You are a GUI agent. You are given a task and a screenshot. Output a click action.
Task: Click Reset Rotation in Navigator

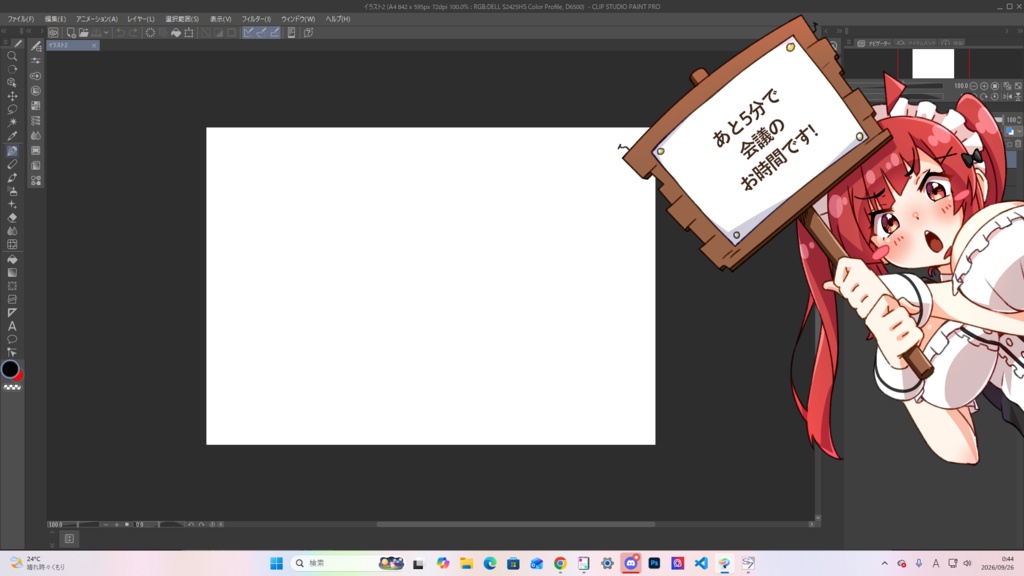tap(995, 97)
